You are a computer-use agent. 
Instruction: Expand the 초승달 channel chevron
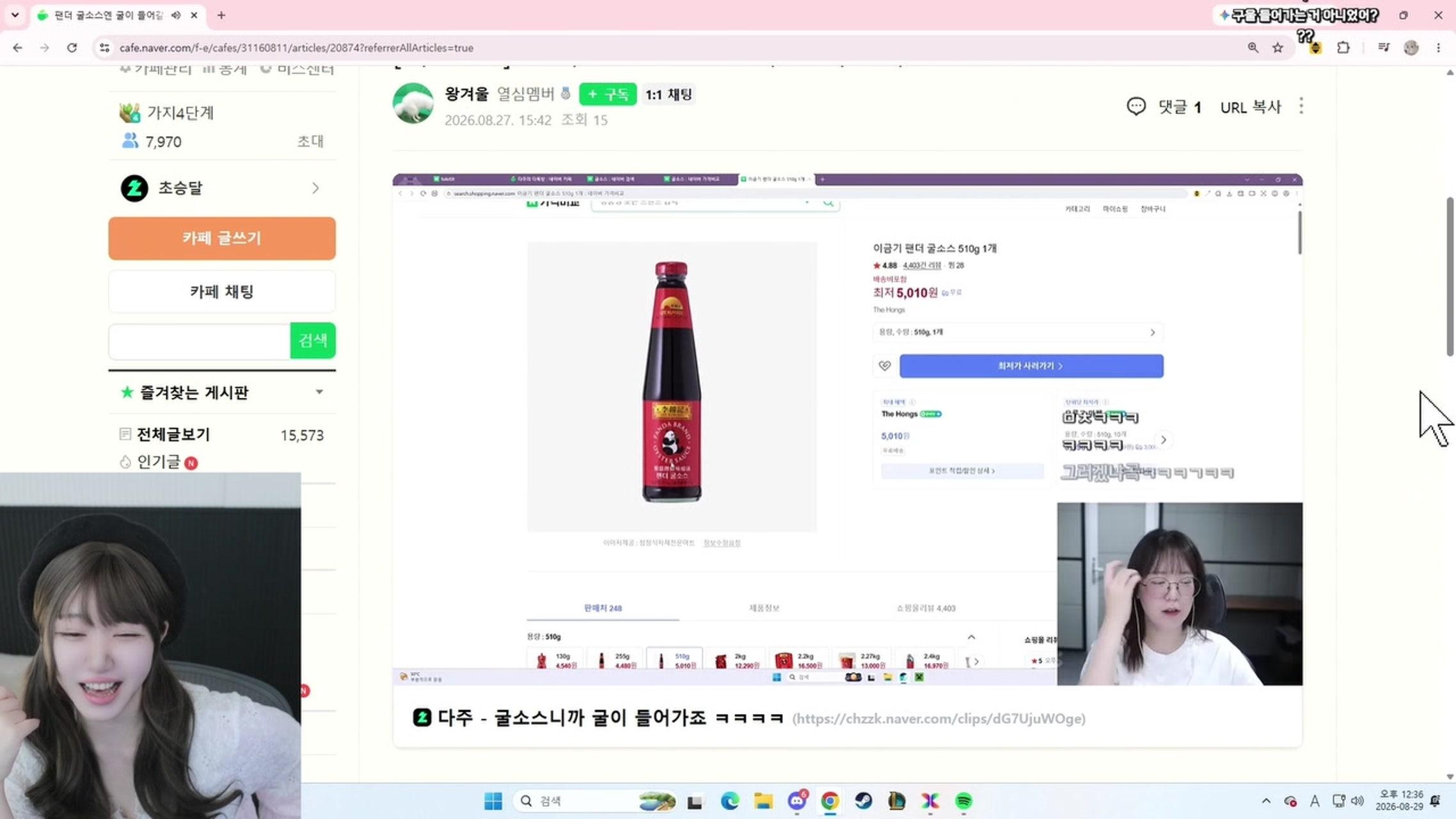(315, 188)
